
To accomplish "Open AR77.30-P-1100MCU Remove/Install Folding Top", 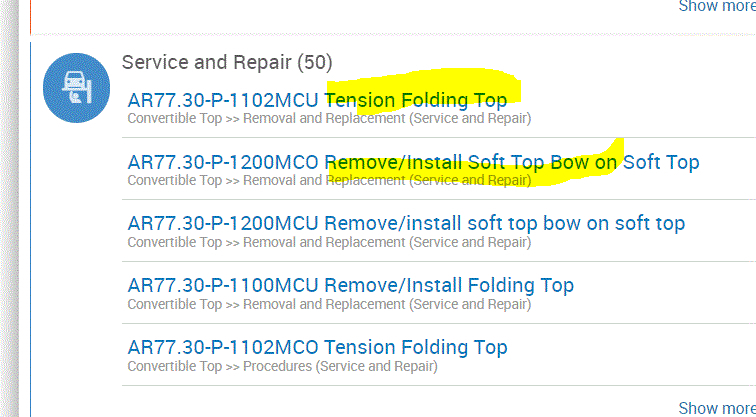I will click(x=350, y=286).
